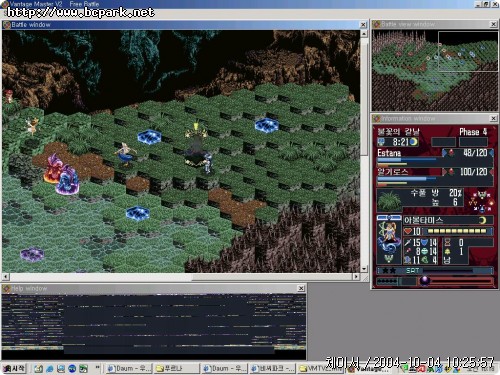Click the SRT gauge bar
The image size is (500, 375).
[436, 271]
